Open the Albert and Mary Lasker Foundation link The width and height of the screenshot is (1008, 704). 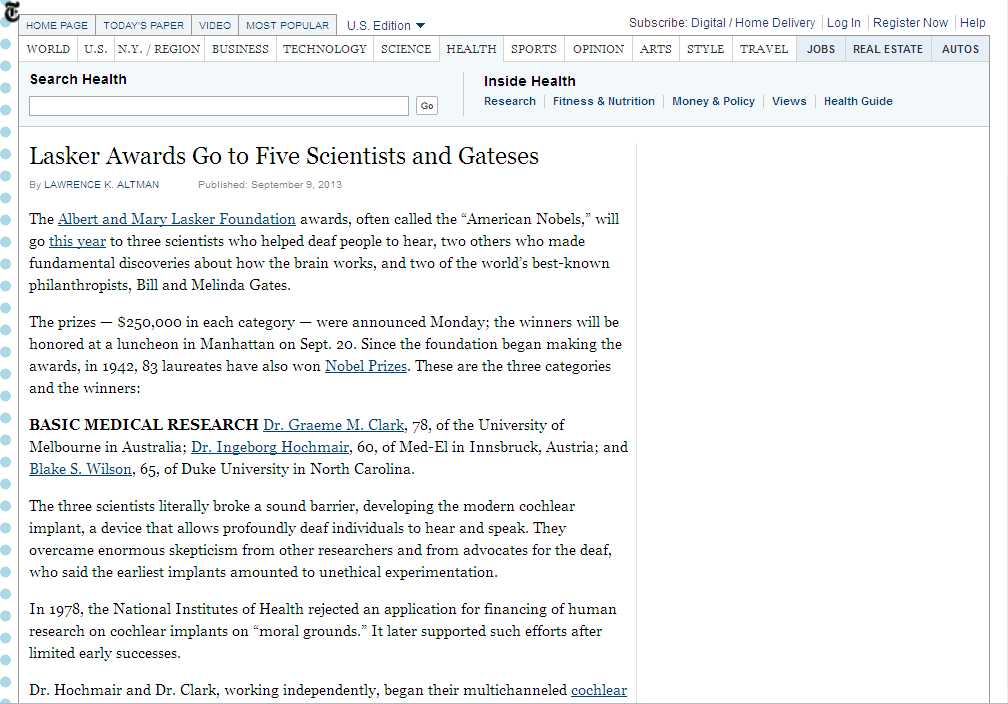tap(176, 218)
